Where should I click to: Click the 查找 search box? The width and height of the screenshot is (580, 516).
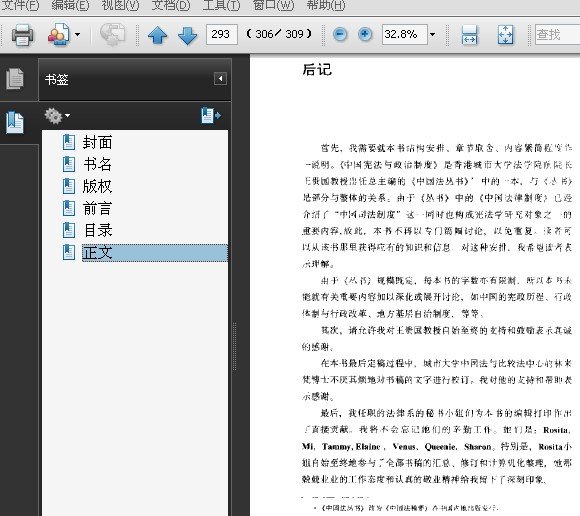click(x=557, y=35)
